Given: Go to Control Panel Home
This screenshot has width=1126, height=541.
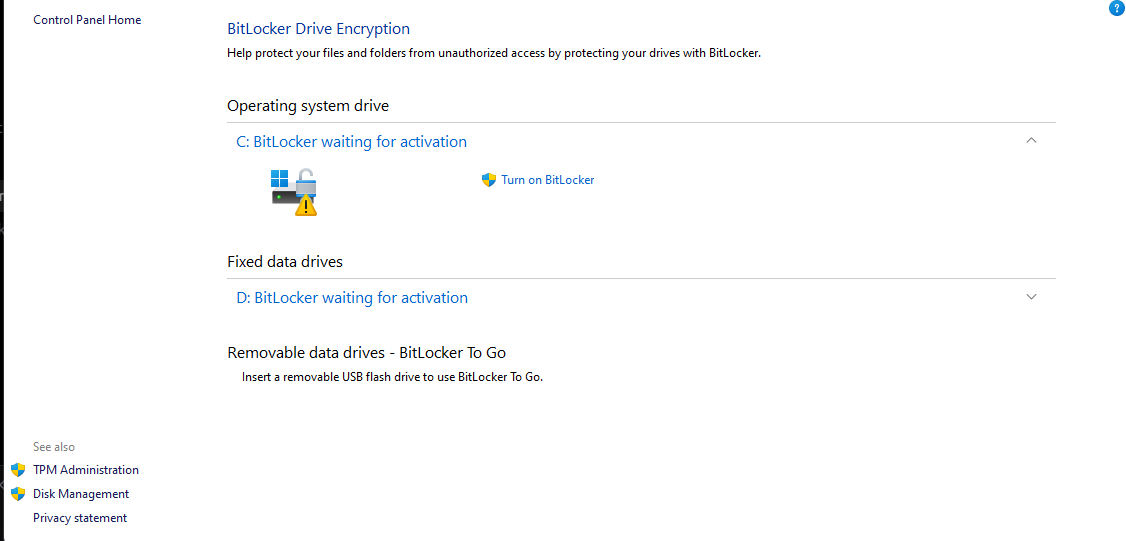Looking at the screenshot, I should coord(87,20).
